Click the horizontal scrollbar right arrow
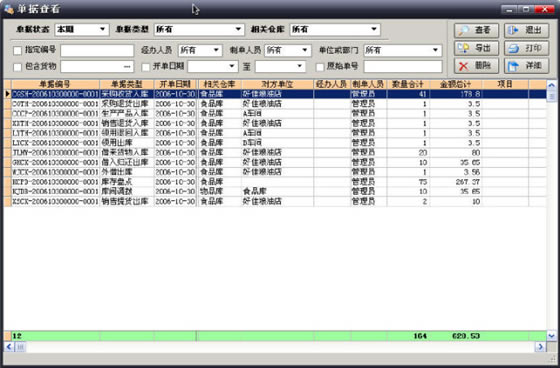 point(540,347)
